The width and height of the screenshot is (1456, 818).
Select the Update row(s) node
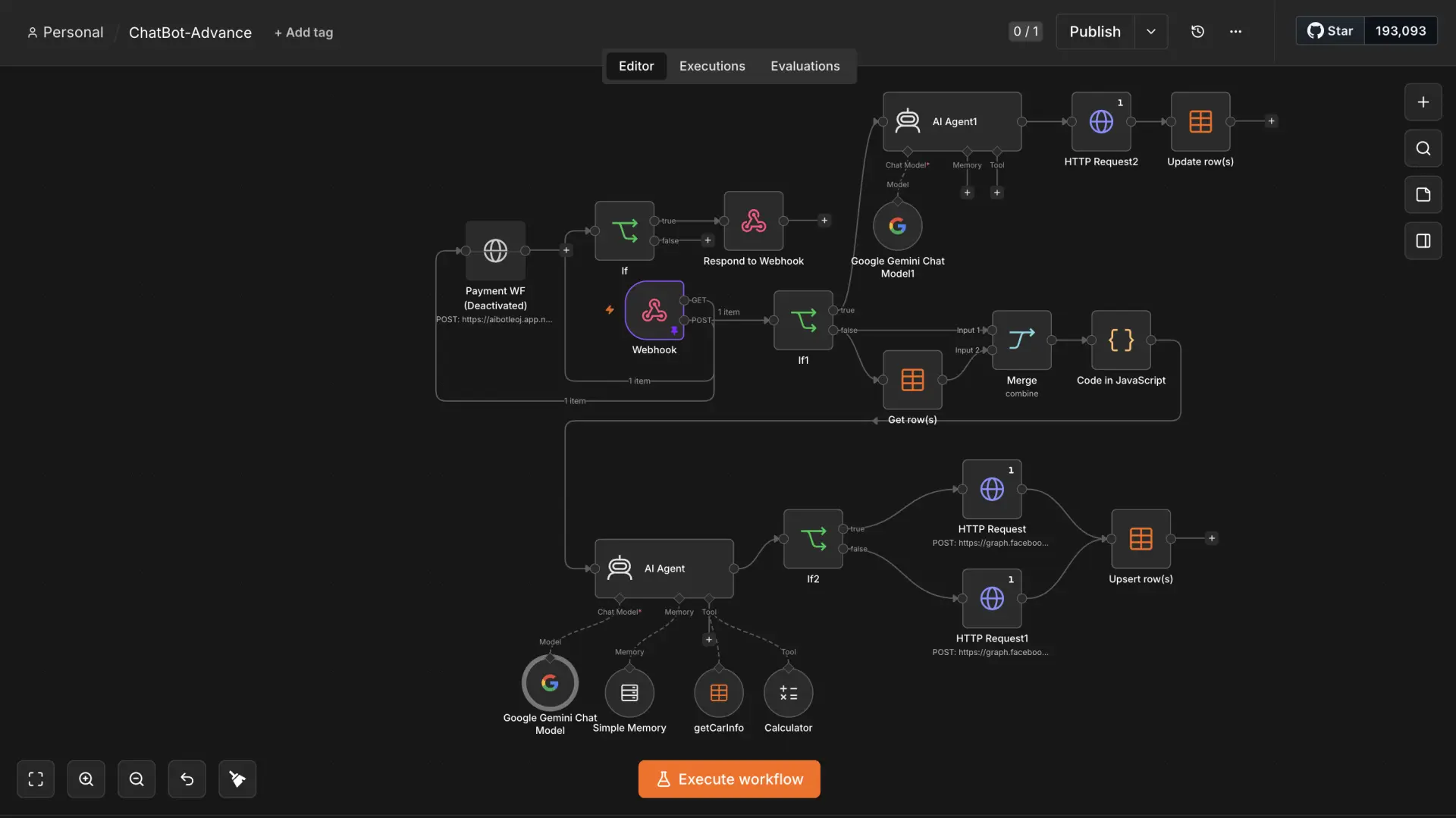1200,121
